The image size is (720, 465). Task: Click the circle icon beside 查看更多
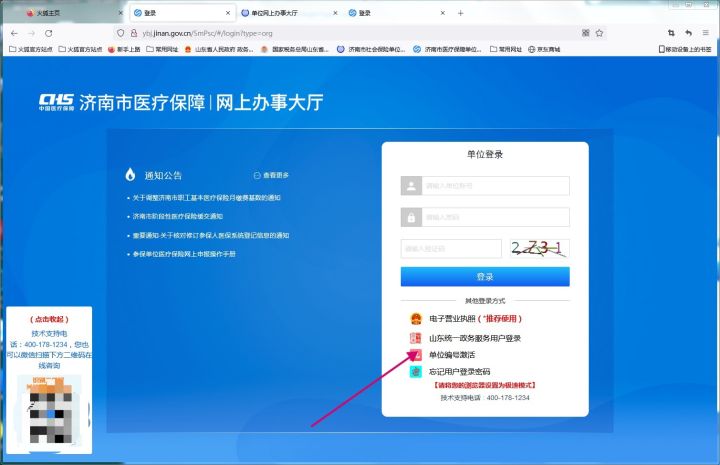point(257,175)
